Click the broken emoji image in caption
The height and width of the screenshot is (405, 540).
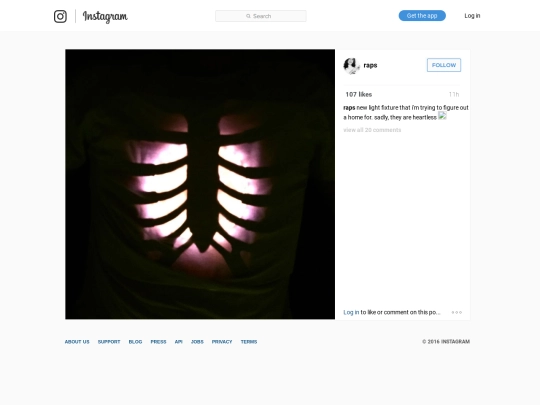pos(442,116)
